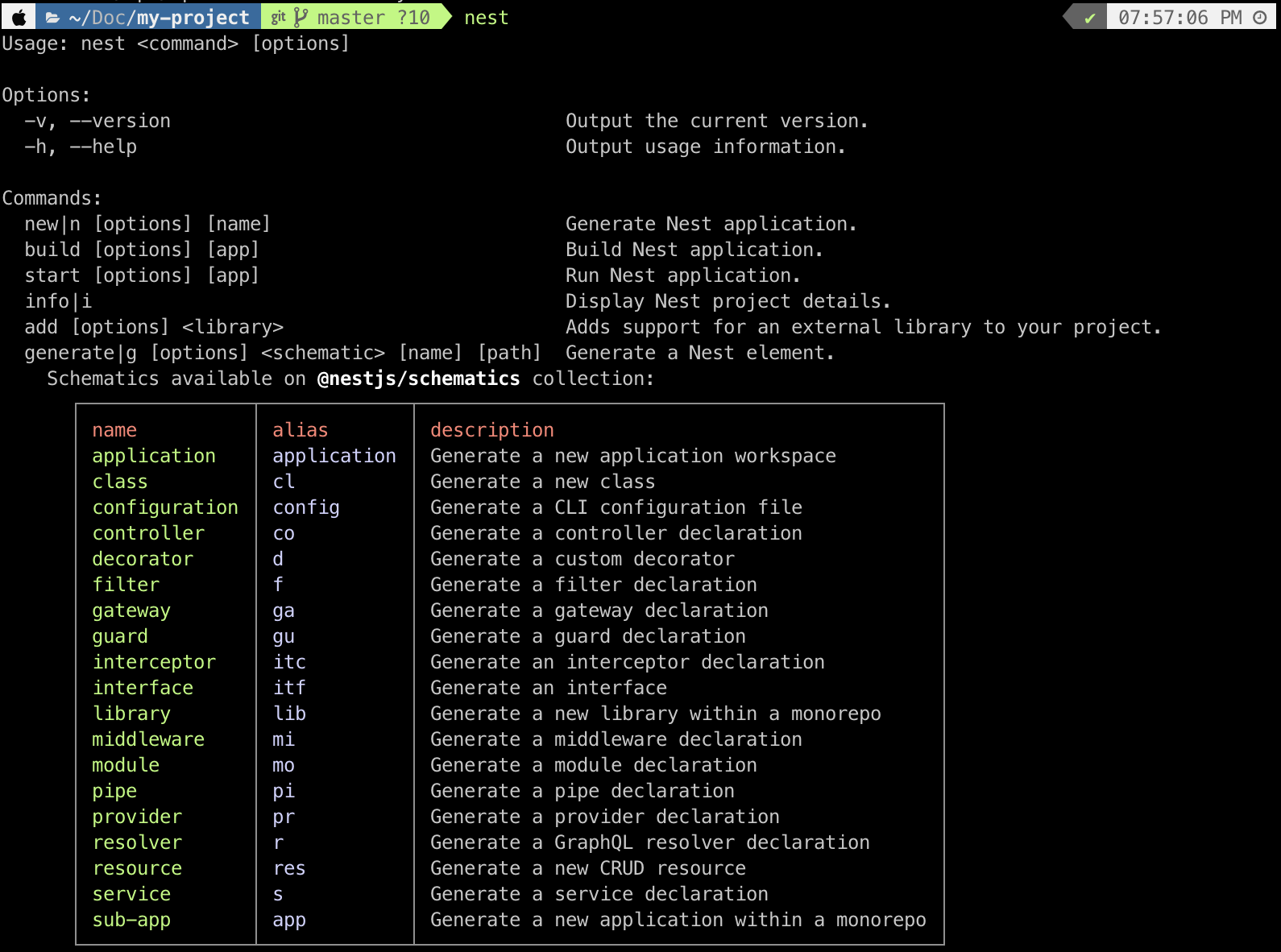This screenshot has width=1281, height=952.
Task: Click the git branch icon
Action: 301,18
